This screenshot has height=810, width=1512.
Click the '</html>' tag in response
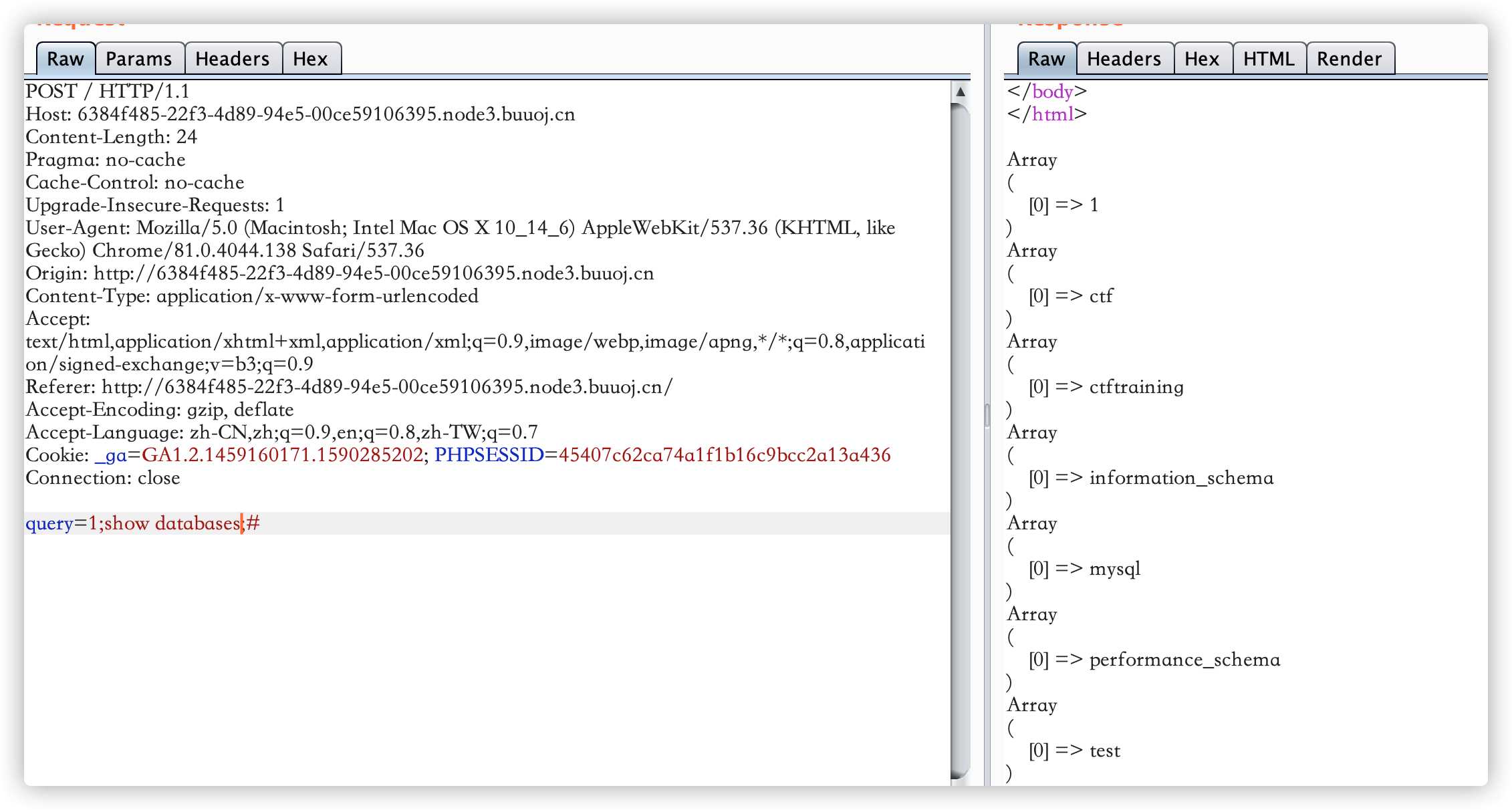tap(1047, 114)
